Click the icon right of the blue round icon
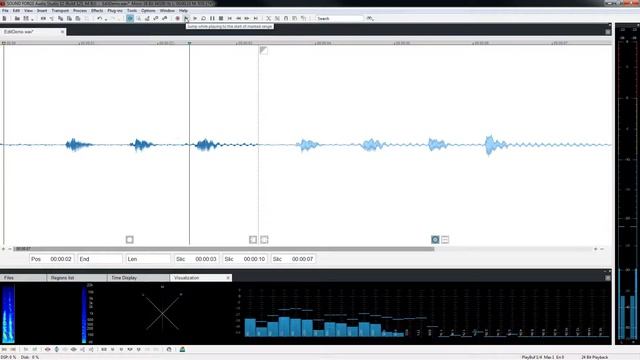 pyautogui.click(x=445, y=240)
